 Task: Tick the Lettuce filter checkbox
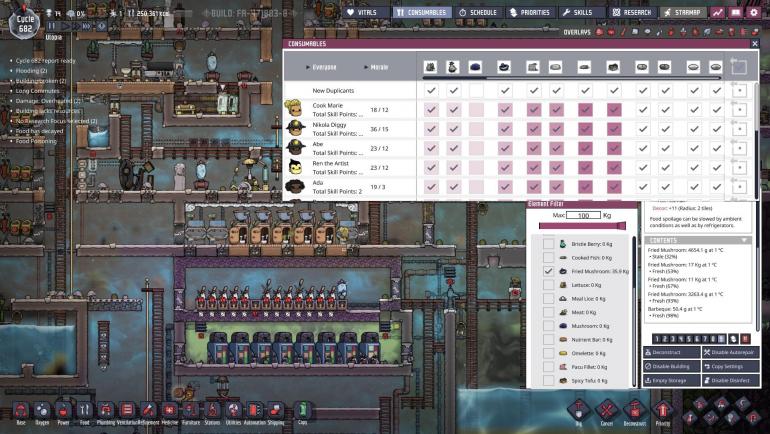click(x=547, y=285)
